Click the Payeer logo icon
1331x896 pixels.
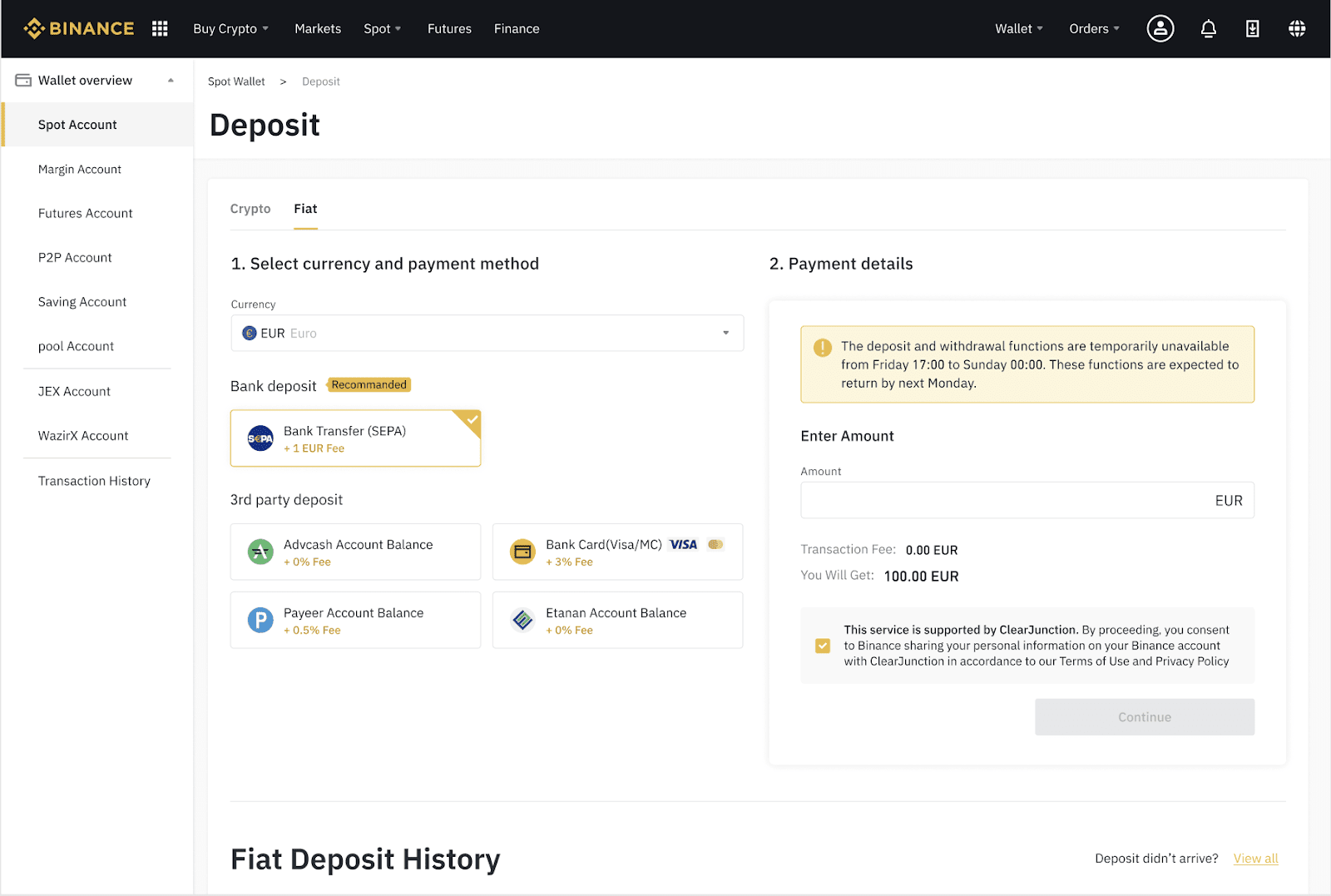click(260, 620)
